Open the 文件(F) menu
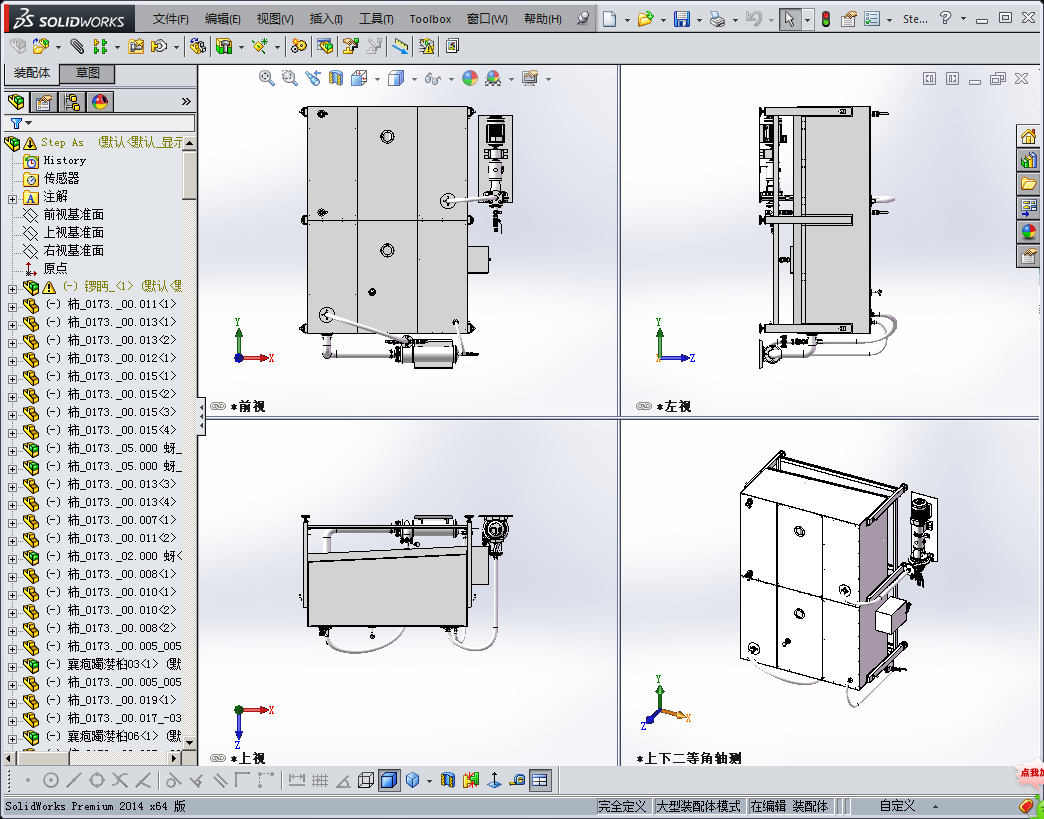Image resolution: width=1044 pixels, height=819 pixels. point(170,19)
